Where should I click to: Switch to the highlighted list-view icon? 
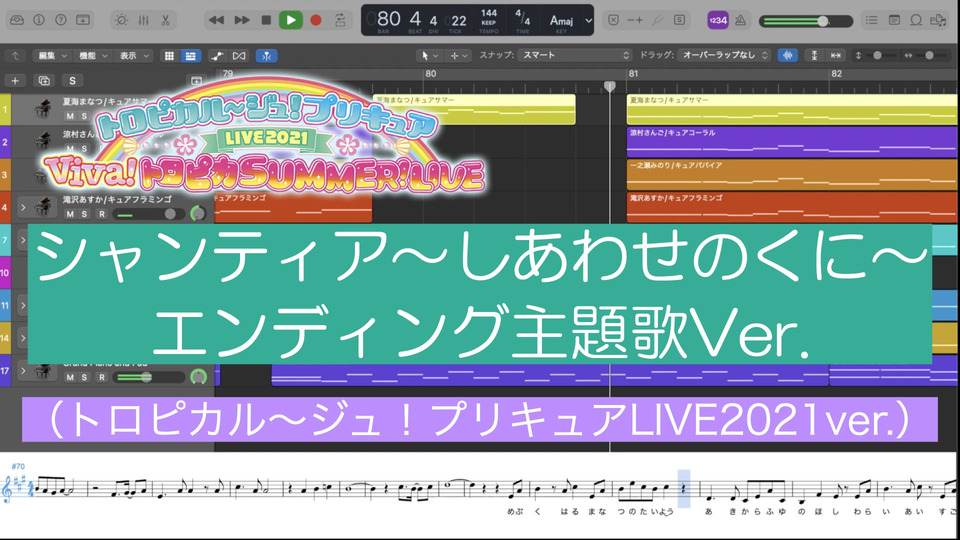[x=190, y=56]
